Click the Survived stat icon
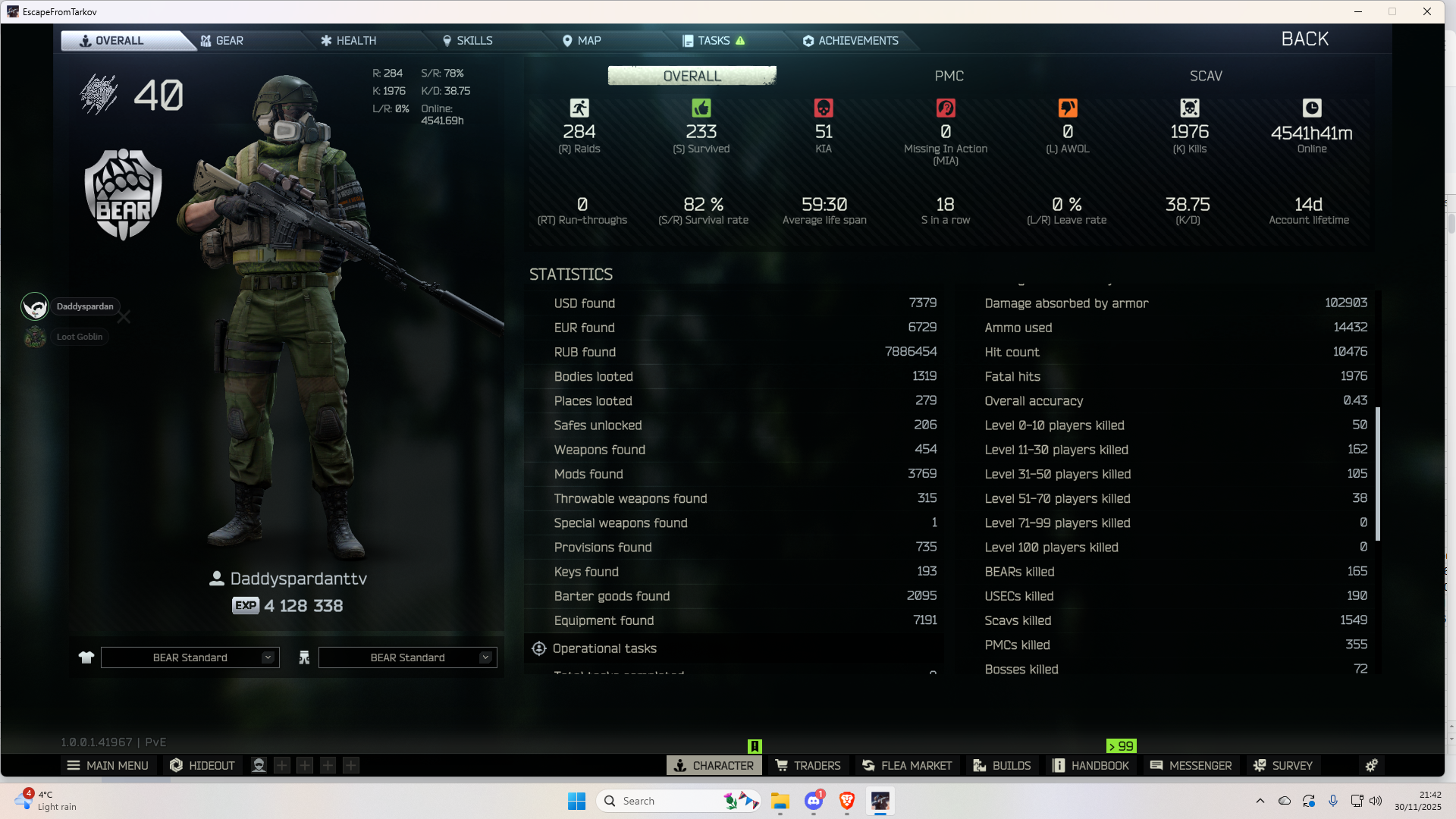1456x819 pixels. tap(701, 108)
